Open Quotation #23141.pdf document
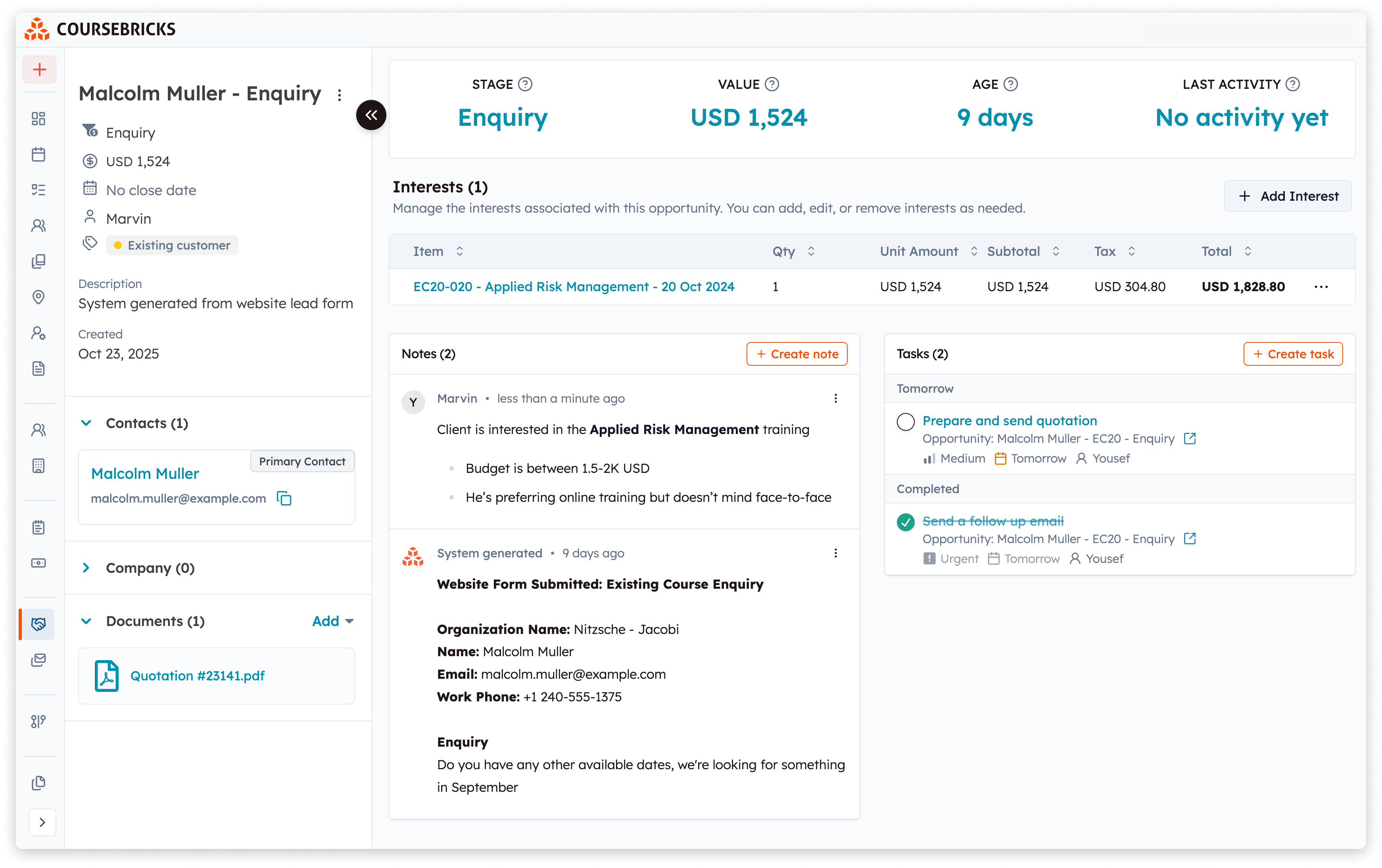Screen dimensions: 1382x868 pyautogui.click(x=198, y=676)
